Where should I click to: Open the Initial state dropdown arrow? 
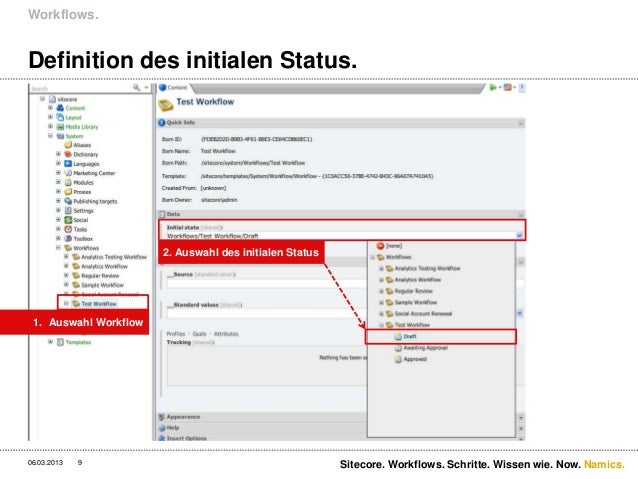519,235
